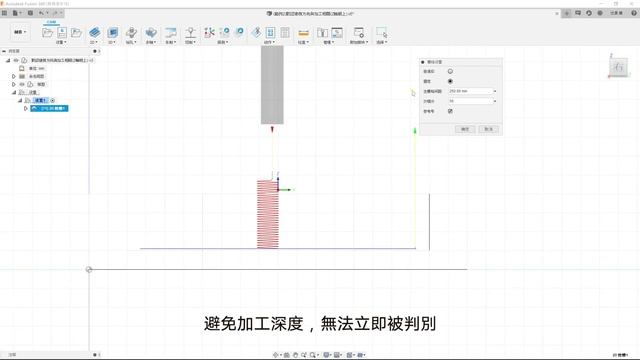Click the ViewCube face at top right of the canvas
This screenshot has width=640, height=360.
click(x=618, y=67)
